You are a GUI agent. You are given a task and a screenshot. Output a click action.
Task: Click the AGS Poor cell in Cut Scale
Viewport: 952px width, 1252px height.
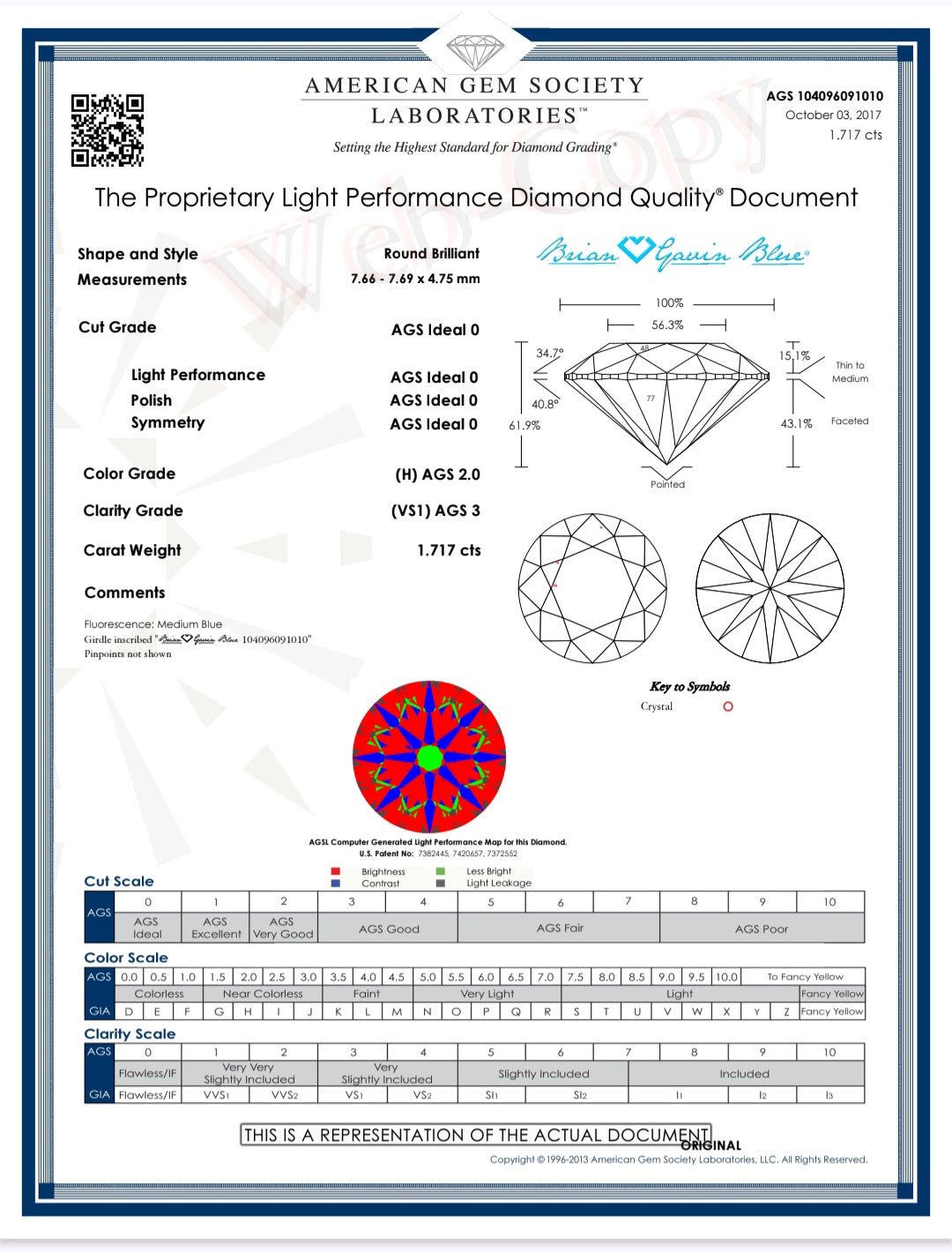pos(762,928)
